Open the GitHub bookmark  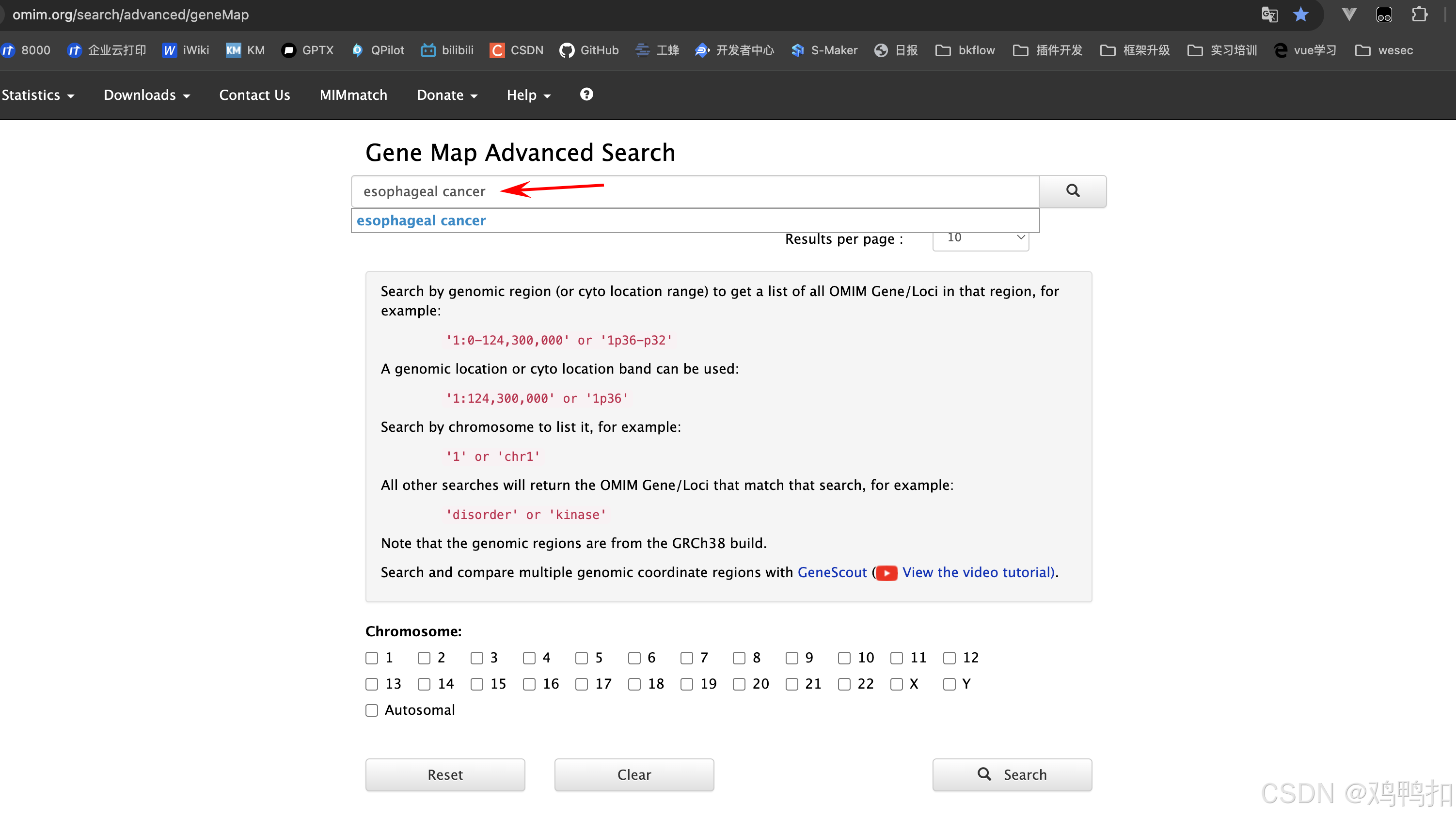pyautogui.click(x=589, y=50)
